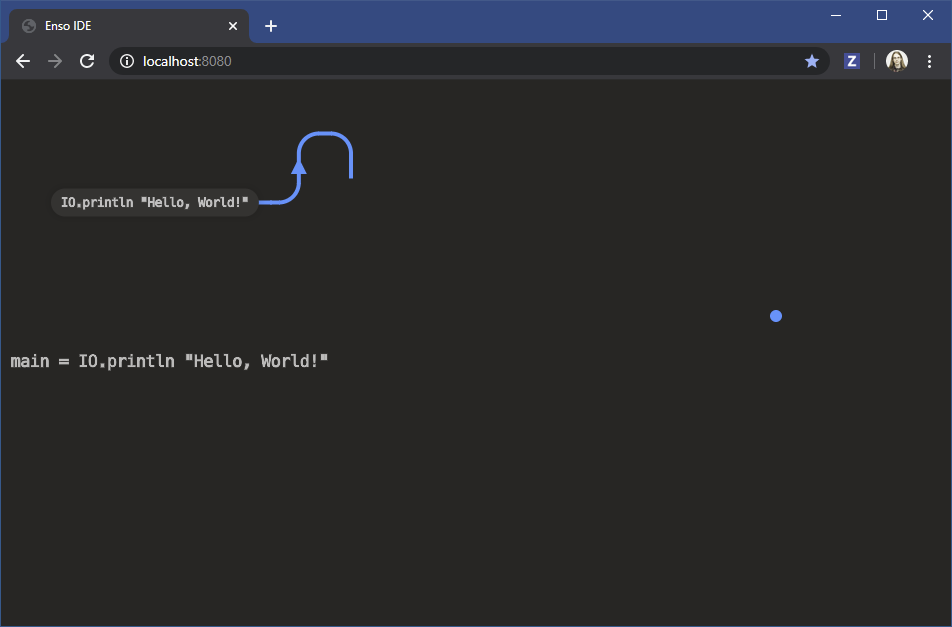Open the Z browser extension

pos(851,61)
